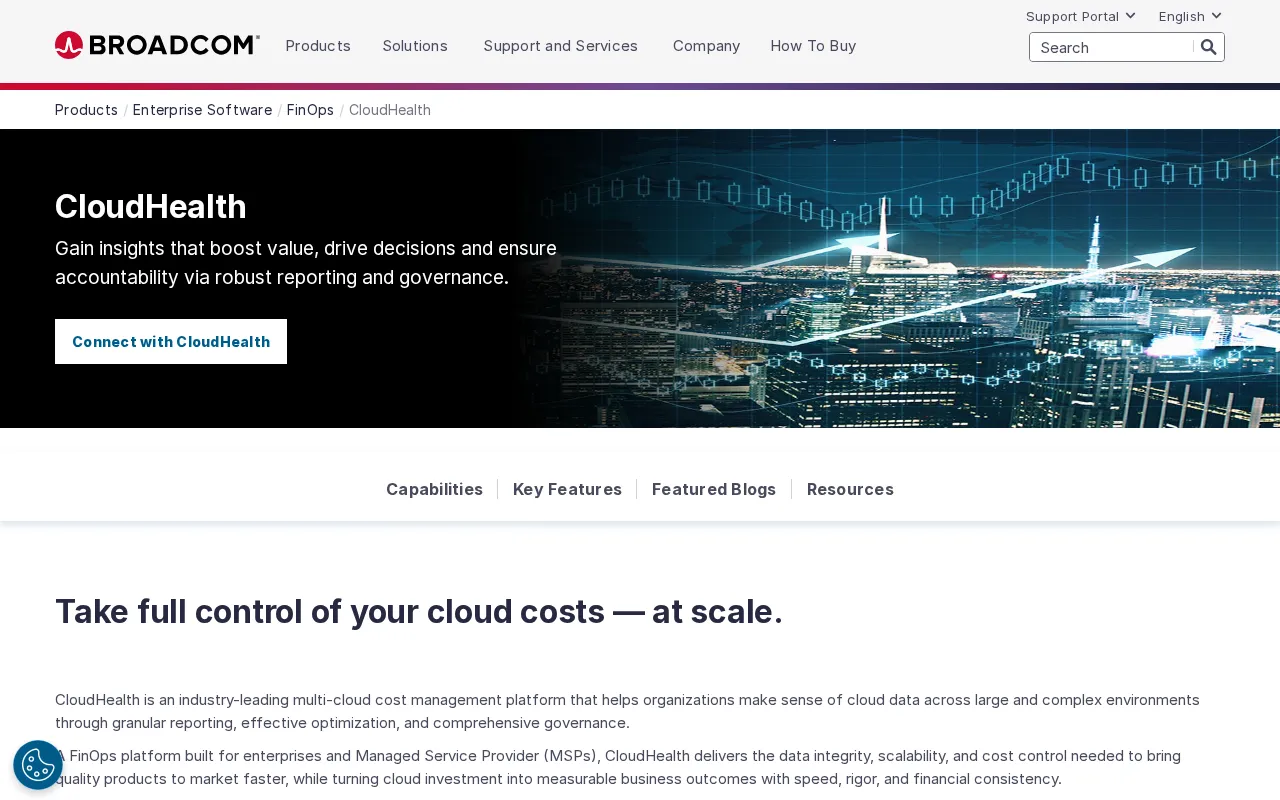This screenshot has width=1280, height=800.
Task: Open the How To Buy menu
Action: coord(813,46)
